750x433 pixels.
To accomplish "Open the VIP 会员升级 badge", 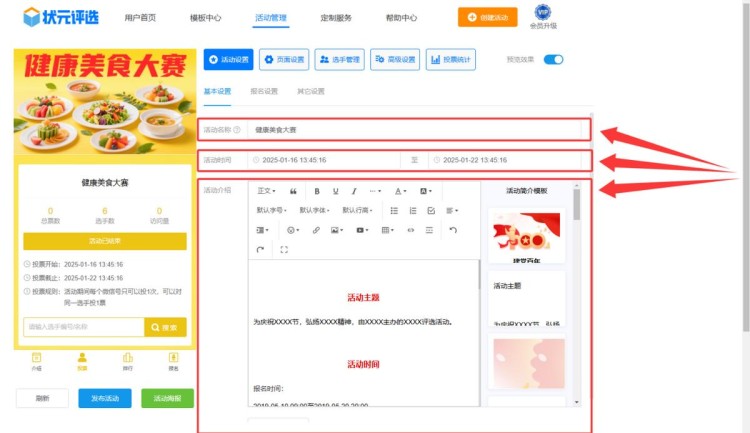I will click(x=543, y=17).
